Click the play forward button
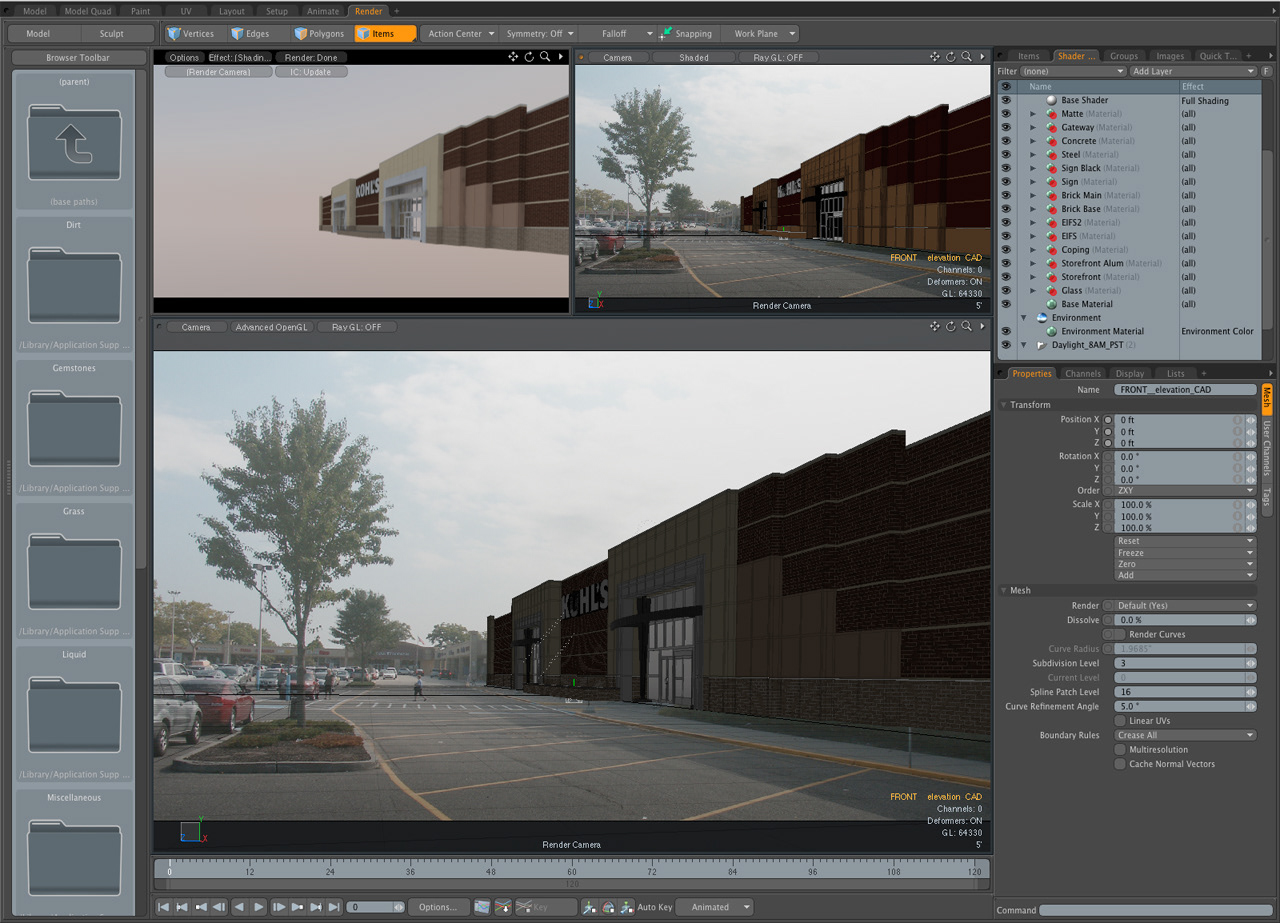The image size is (1280, 923). coord(259,907)
